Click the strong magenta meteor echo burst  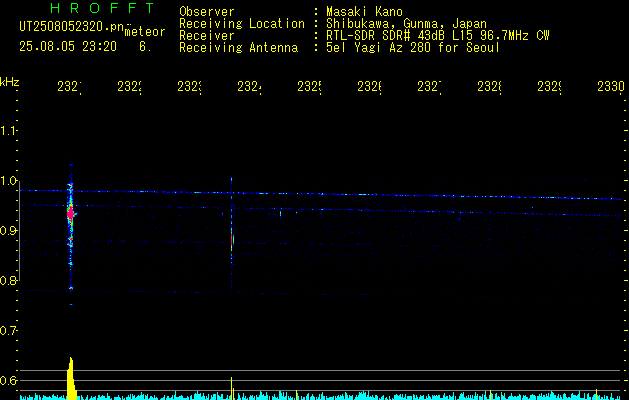(71, 213)
